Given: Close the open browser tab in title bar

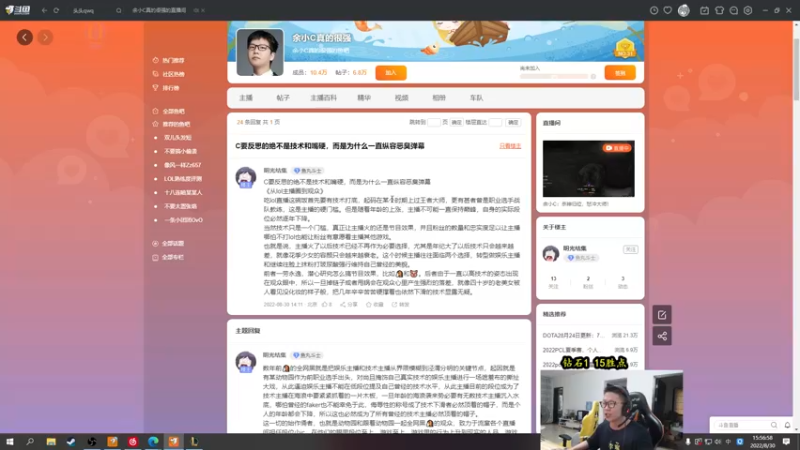Looking at the screenshot, I should pos(203,10).
